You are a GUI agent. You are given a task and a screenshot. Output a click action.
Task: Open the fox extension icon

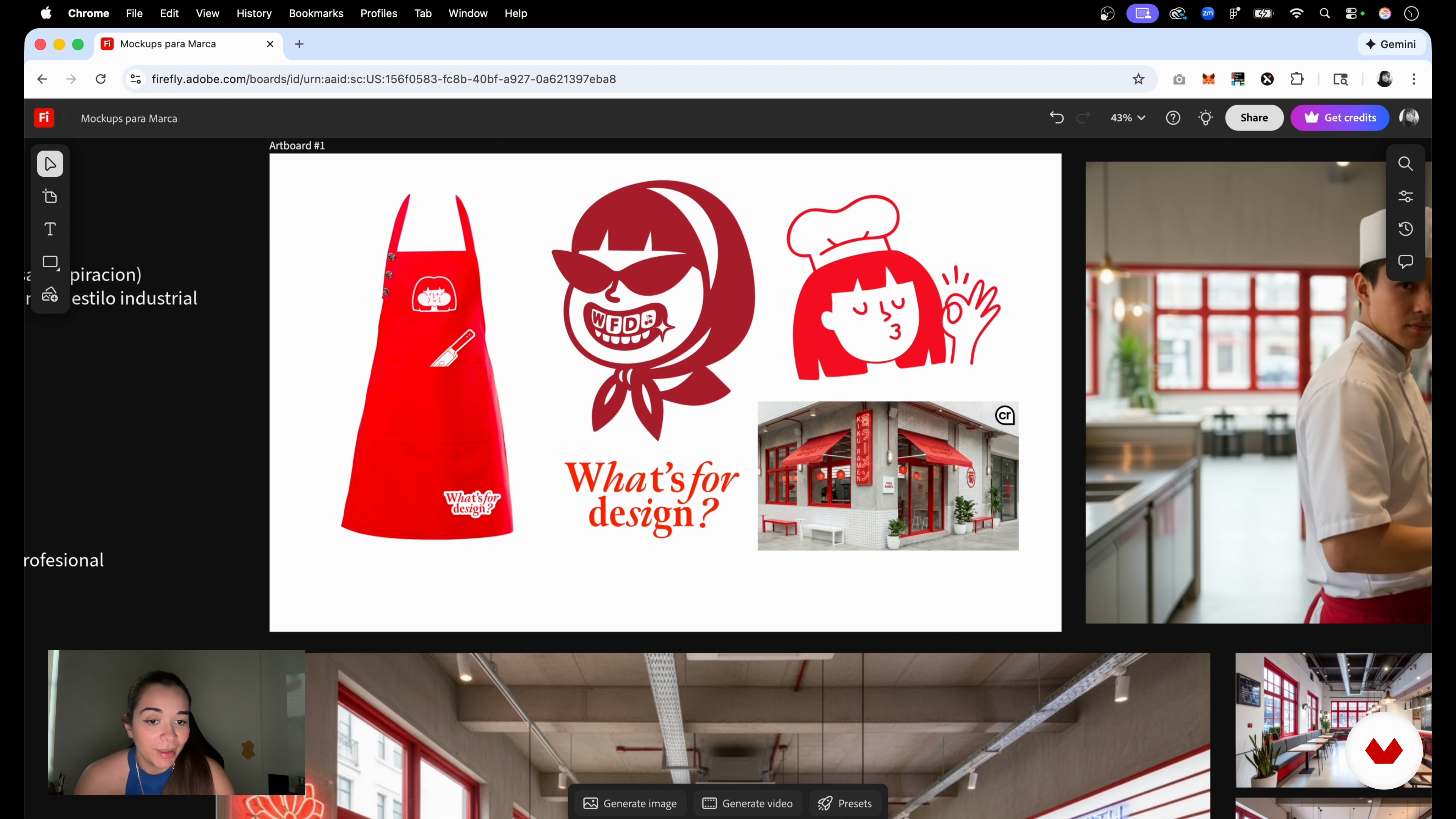(x=1208, y=79)
